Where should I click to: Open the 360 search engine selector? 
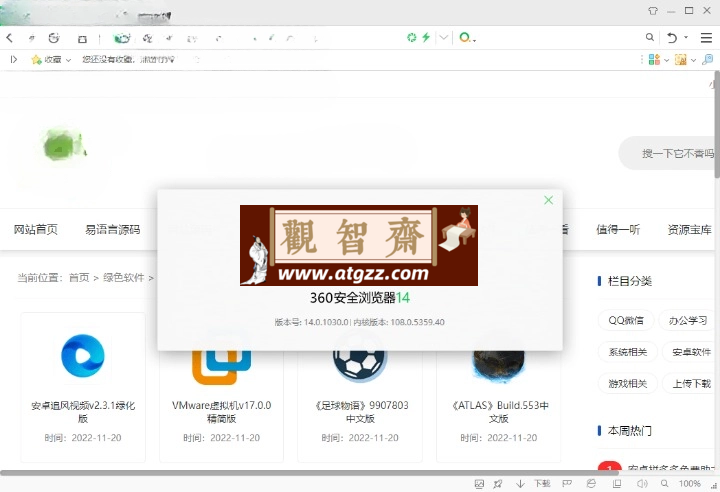click(x=467, y=38)
